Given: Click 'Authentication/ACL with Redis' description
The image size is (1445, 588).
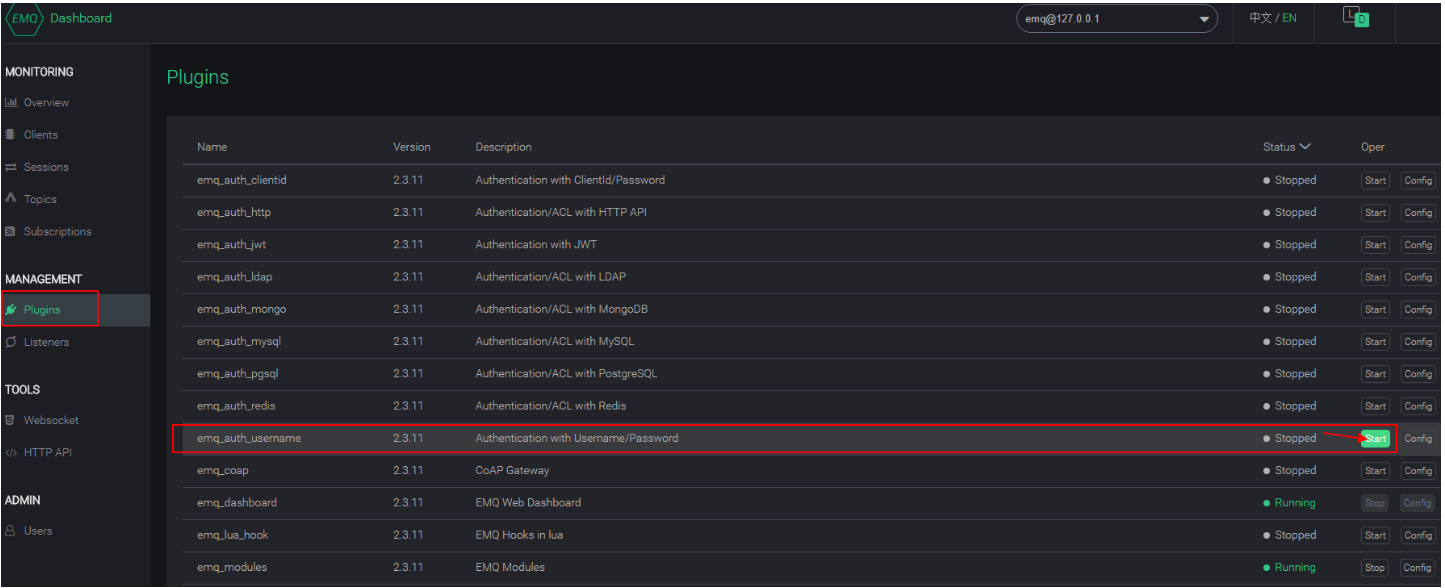Looking at the screenshot, I should [x=551, y=406].
